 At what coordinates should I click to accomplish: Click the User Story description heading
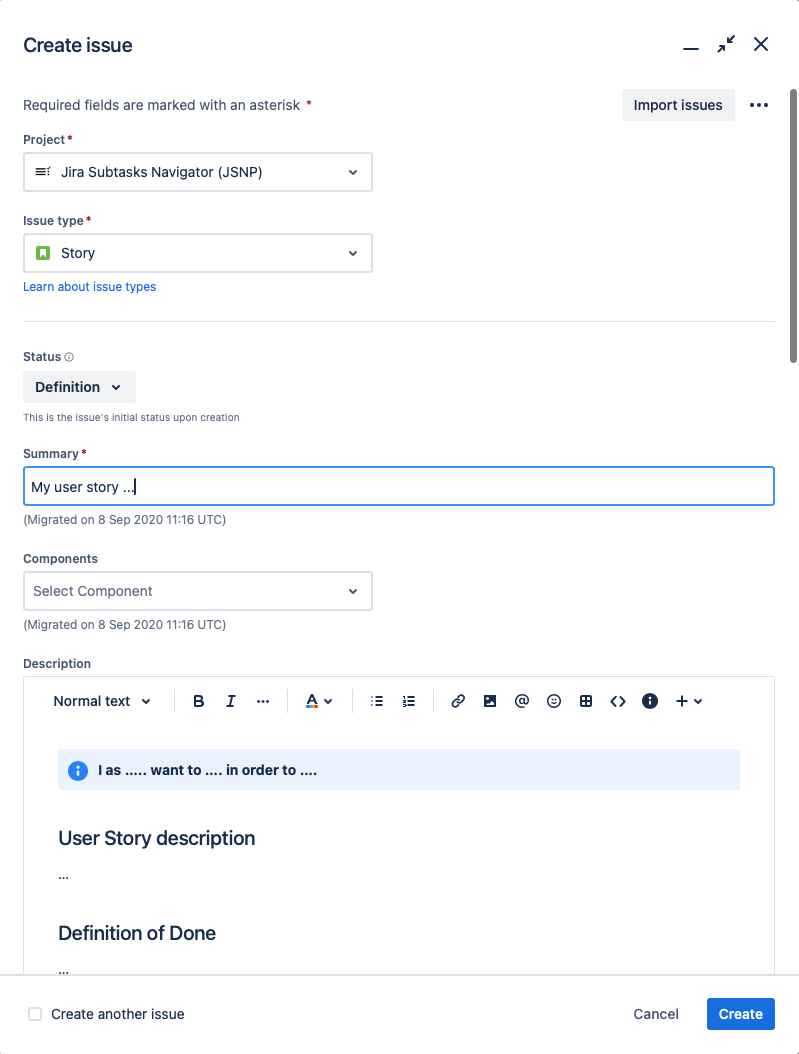pyautogui.click(x=157, y=838)
